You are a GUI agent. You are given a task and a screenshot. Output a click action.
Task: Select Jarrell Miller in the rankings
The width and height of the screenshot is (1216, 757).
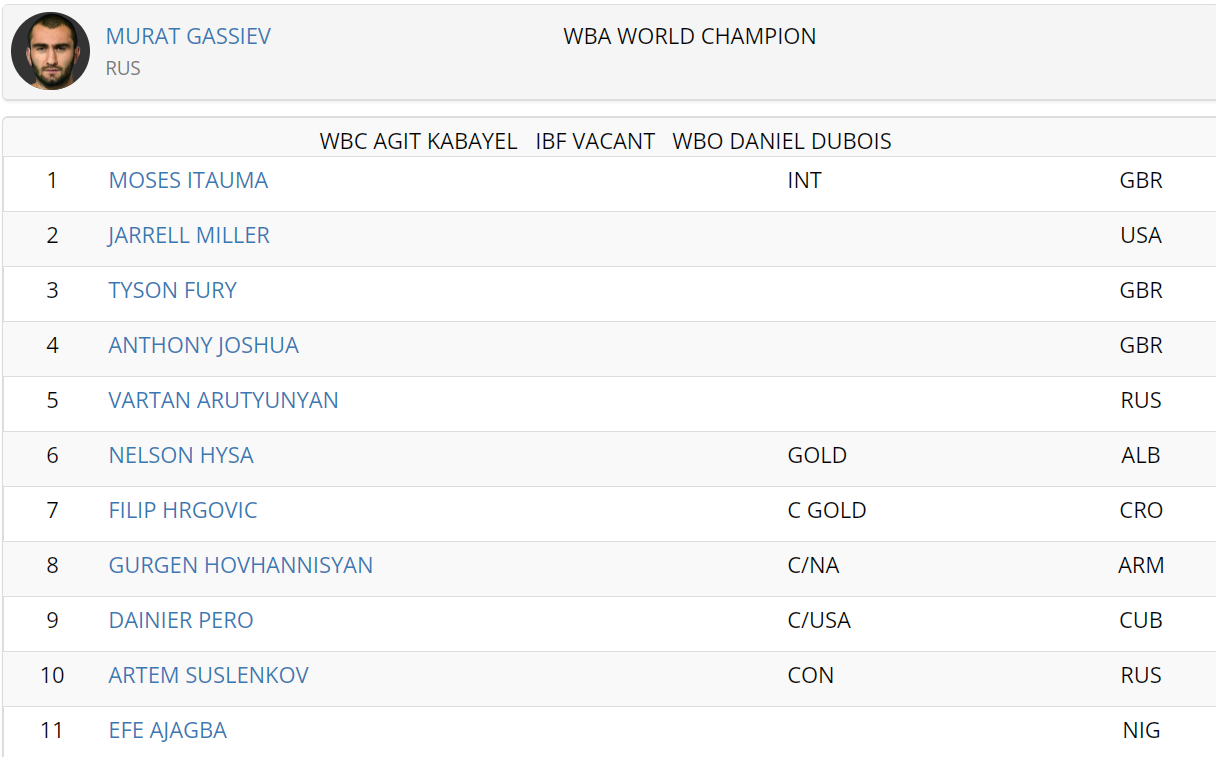pos(189,235)
